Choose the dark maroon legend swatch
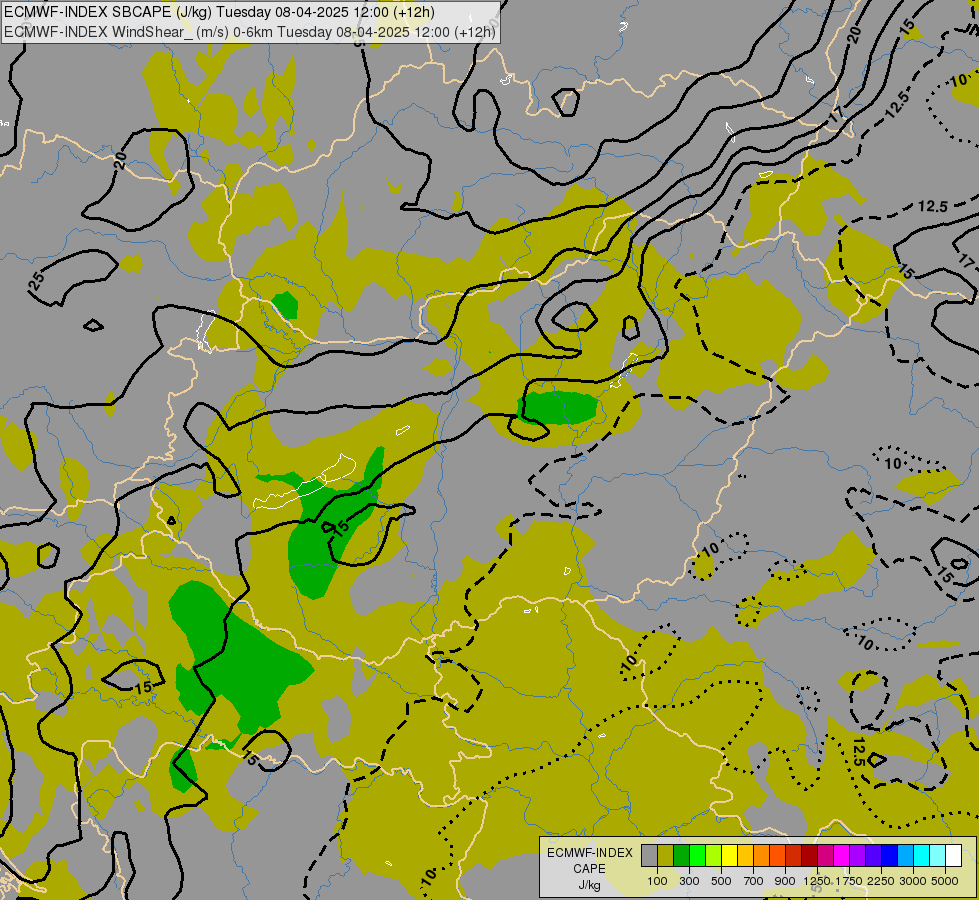979x900 pixels. pos(810,855)
